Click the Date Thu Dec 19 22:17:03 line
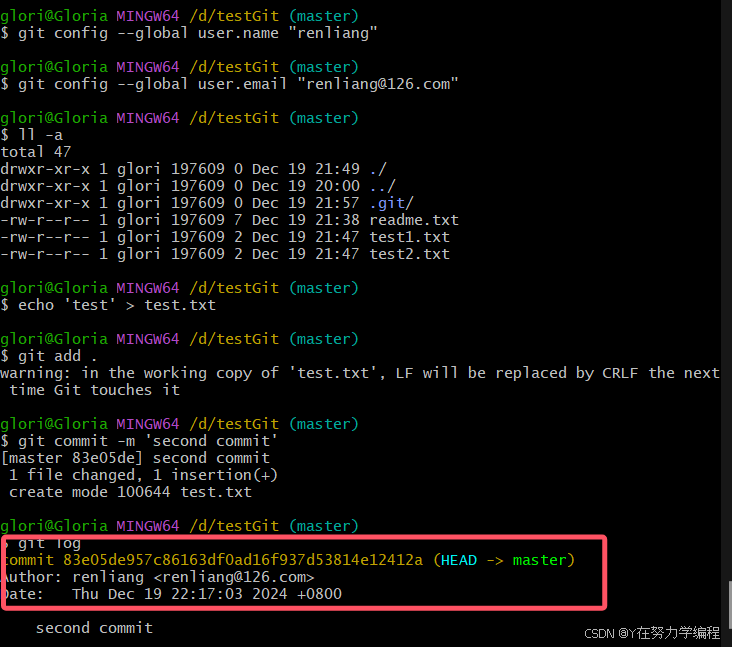The height and width of the screenshot is (647, 732). [x=173, y=594]
